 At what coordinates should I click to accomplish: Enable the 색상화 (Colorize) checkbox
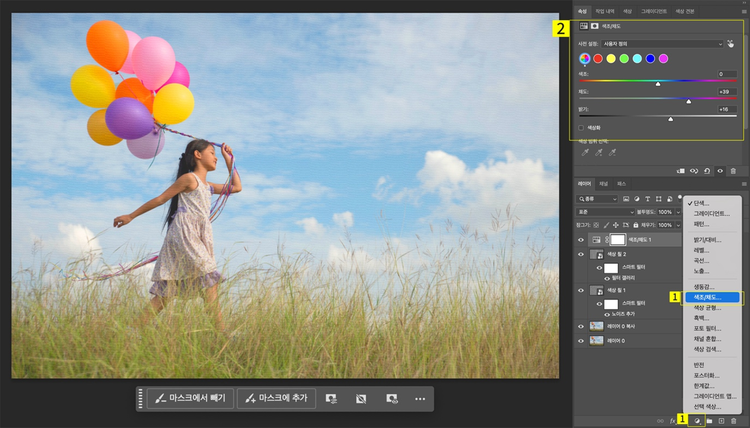coord(582,128)
